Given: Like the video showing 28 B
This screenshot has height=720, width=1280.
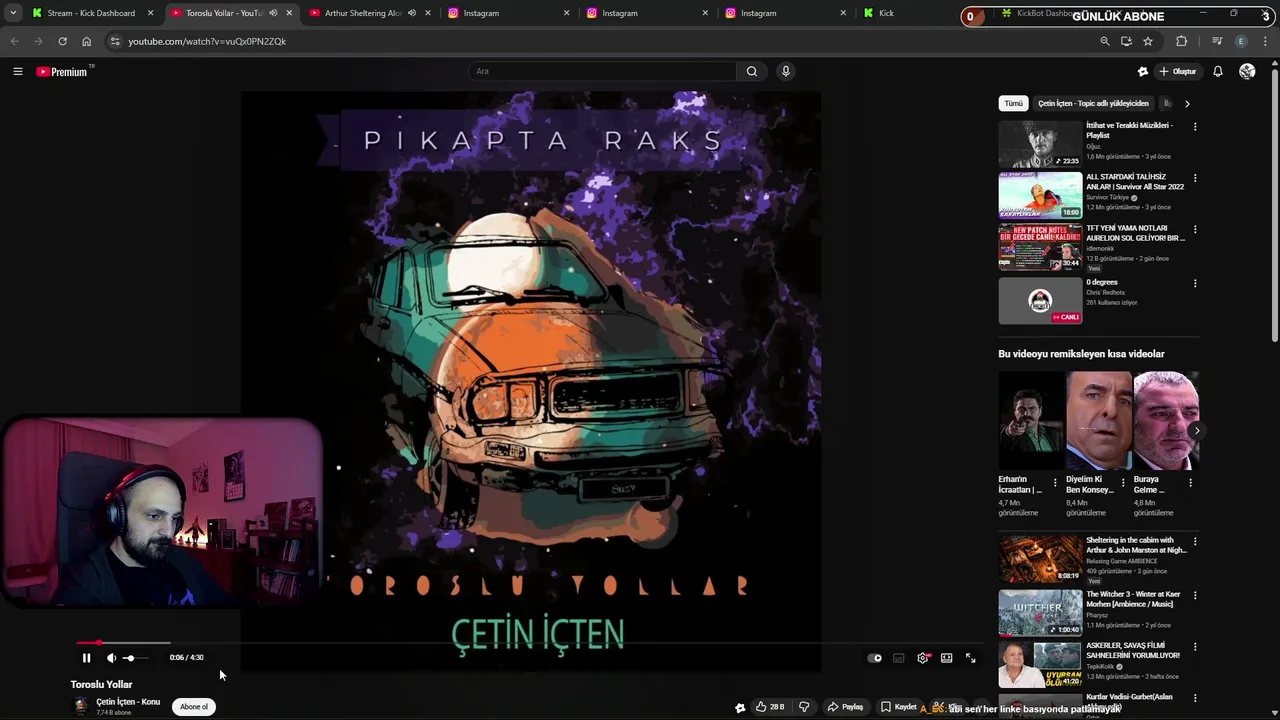Looking at the screenshot, I should (x=770, y=707).
